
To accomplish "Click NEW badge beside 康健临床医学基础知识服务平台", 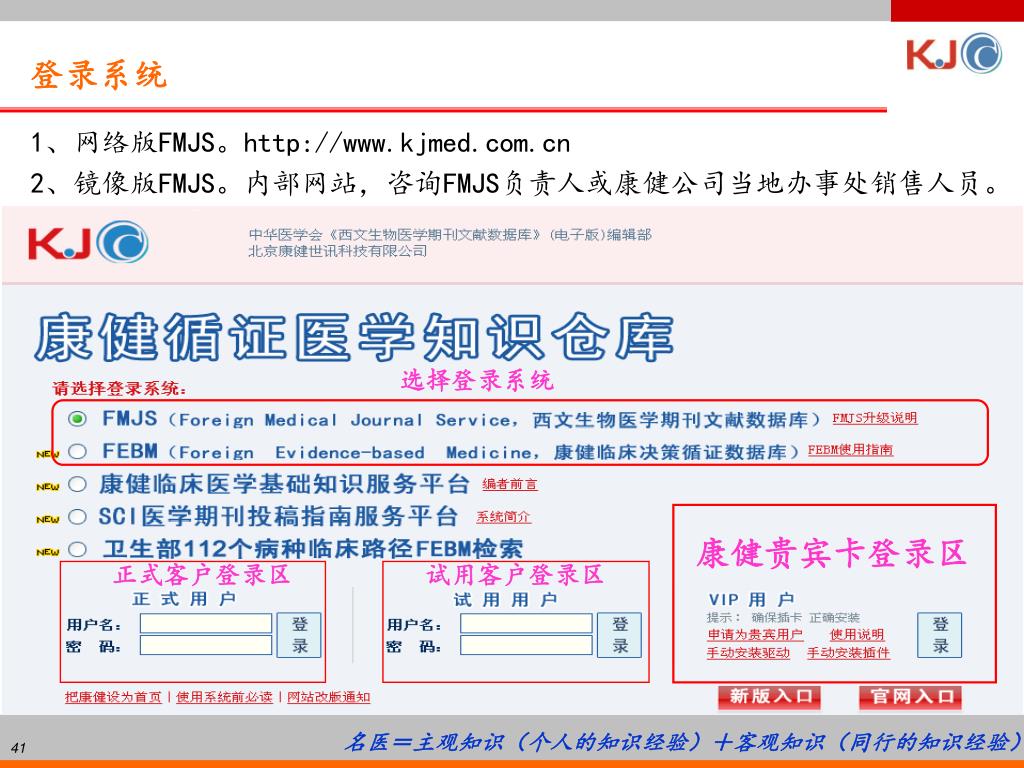I will click(48, 487).
